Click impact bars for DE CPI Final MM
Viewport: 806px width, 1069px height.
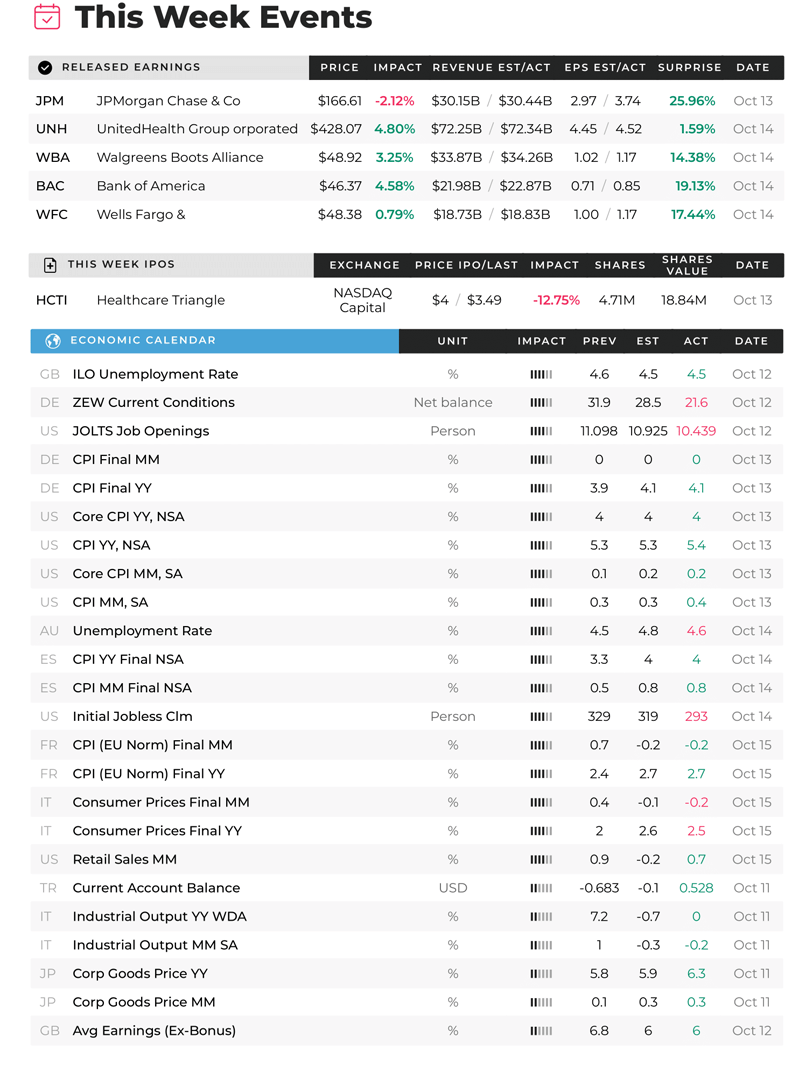[541, 460]
